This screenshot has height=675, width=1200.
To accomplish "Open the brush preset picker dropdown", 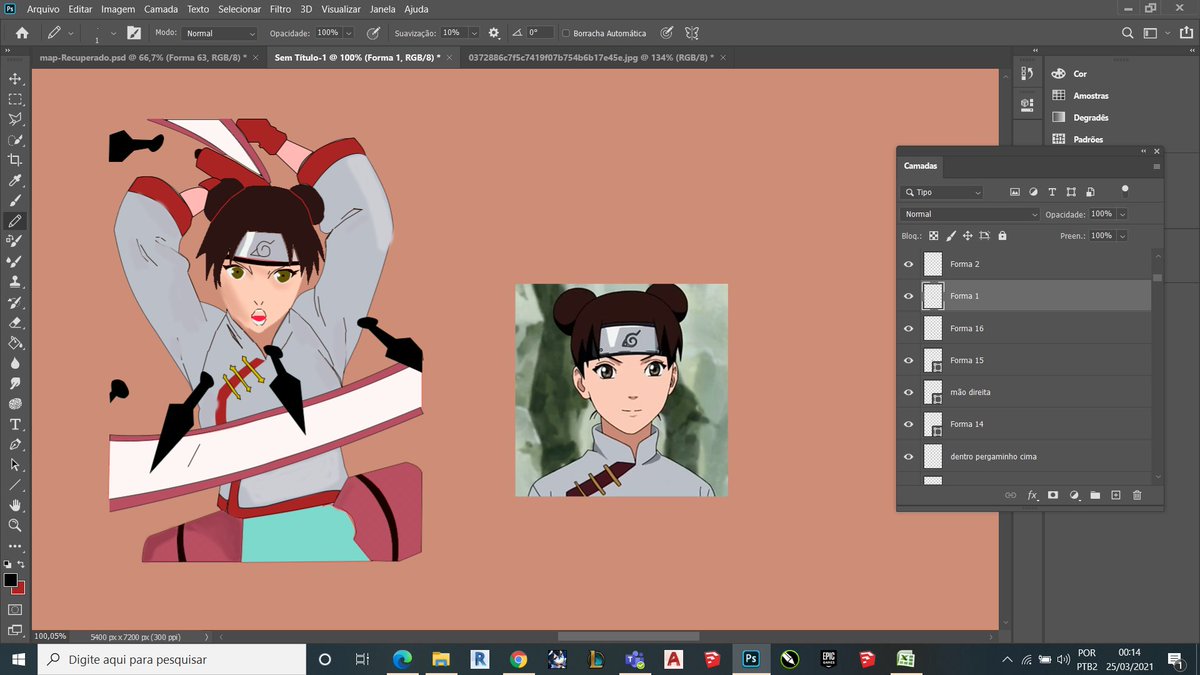I will click(113, 33).
